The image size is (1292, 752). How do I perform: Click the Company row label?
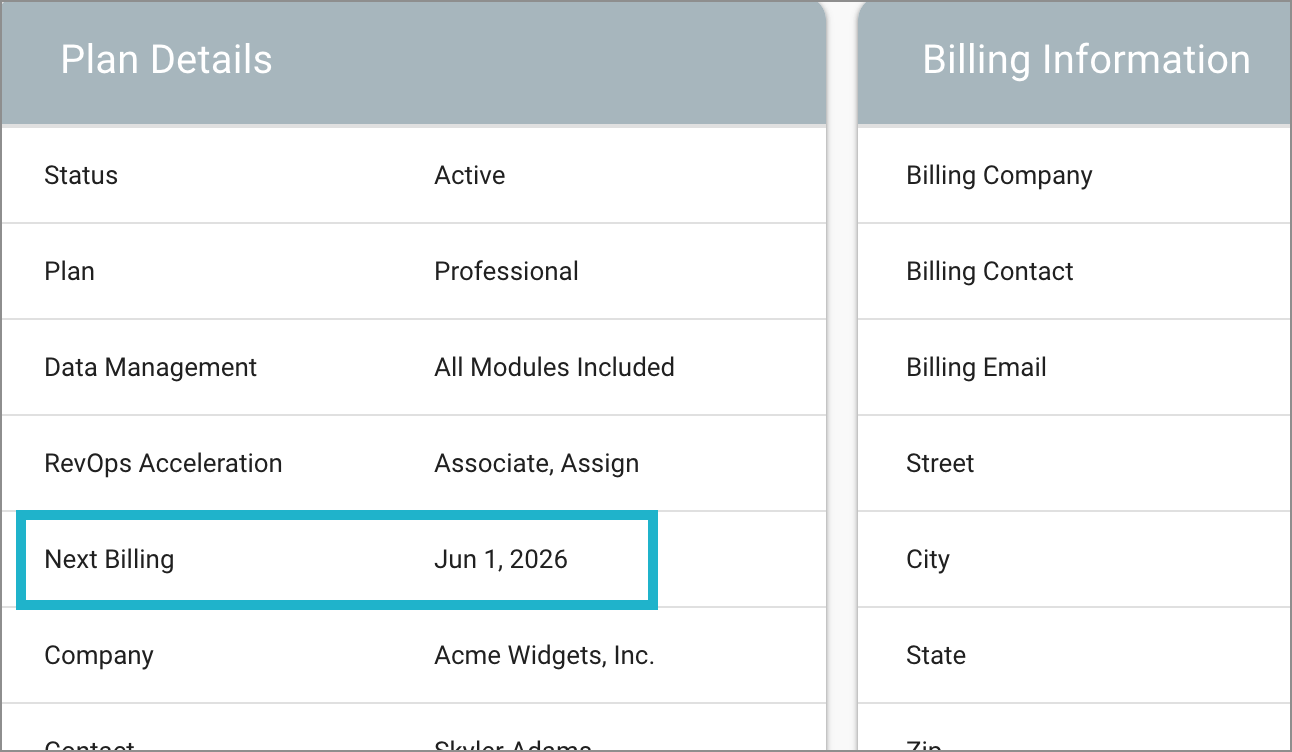(99, 655)
